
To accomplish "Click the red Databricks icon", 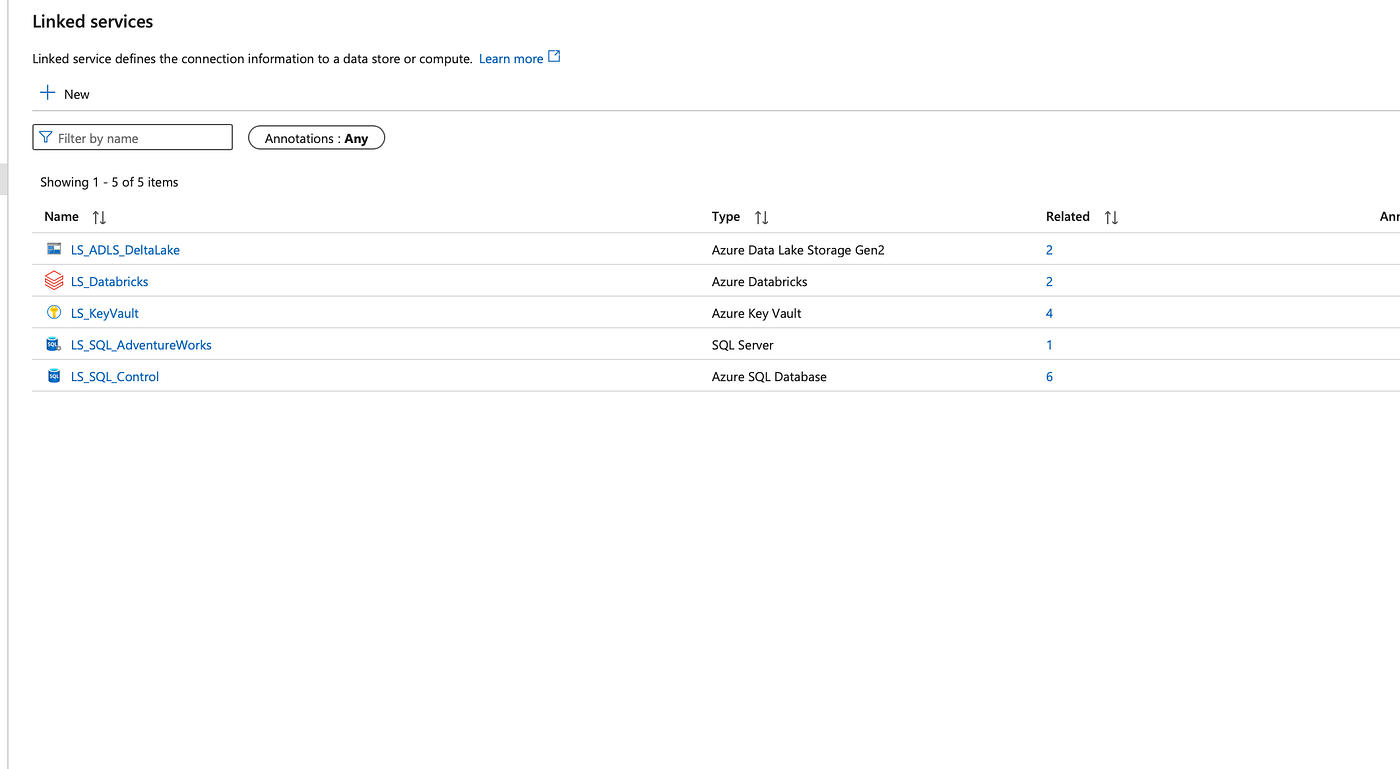I will 54,281.
